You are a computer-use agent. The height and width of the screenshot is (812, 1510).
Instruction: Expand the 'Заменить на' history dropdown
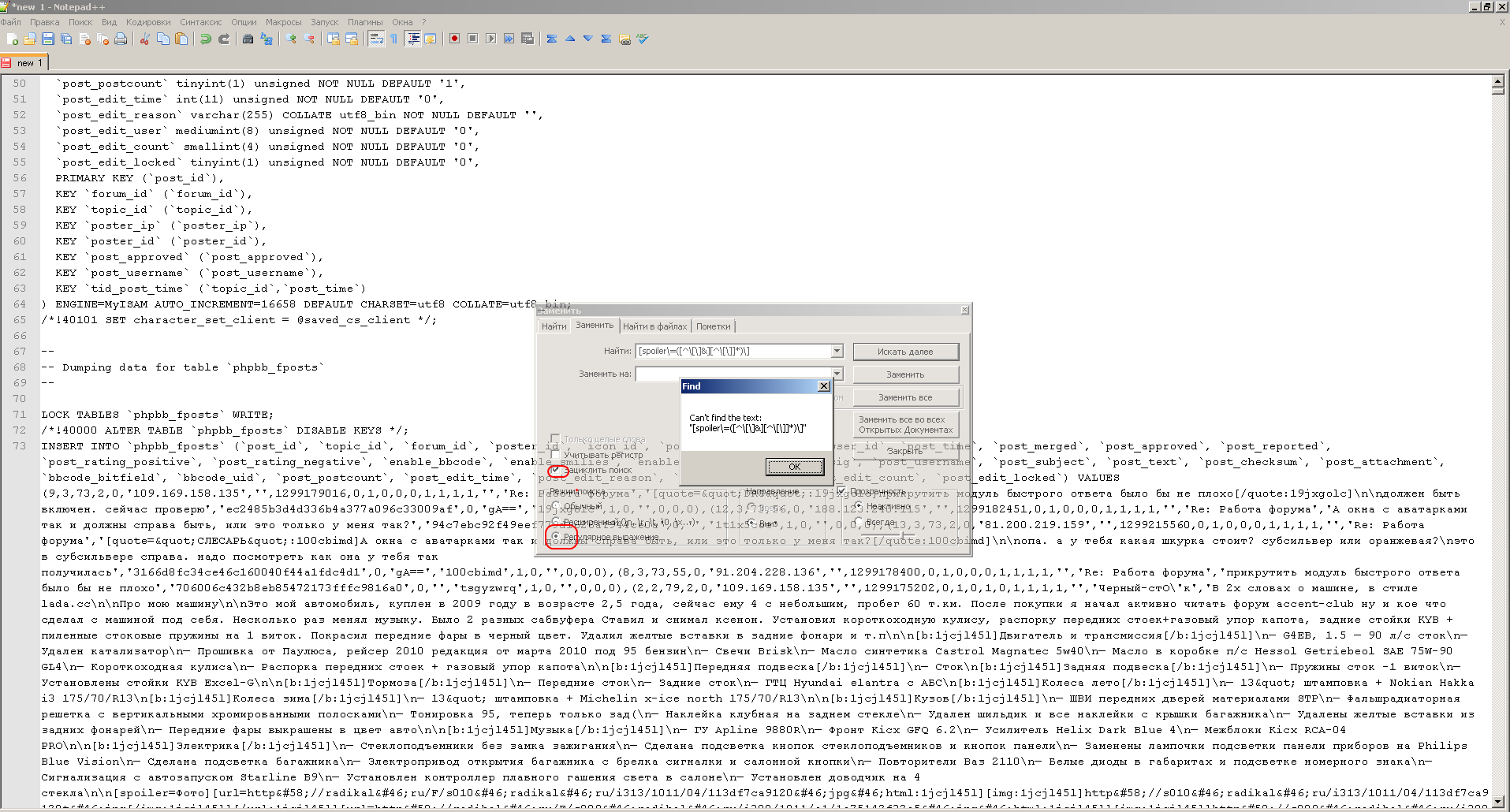point(837,374)
